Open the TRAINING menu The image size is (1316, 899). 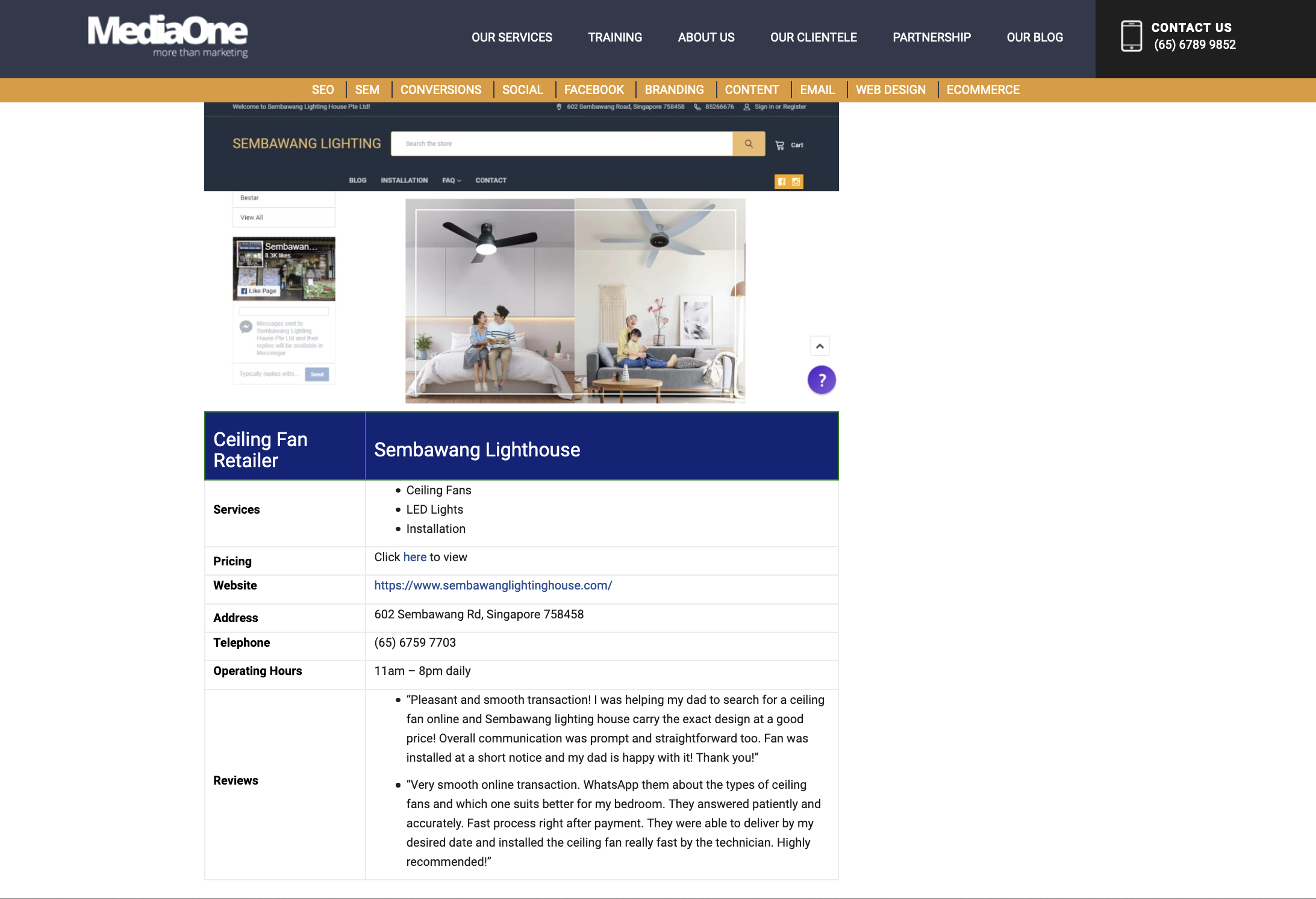click(615, 37)
